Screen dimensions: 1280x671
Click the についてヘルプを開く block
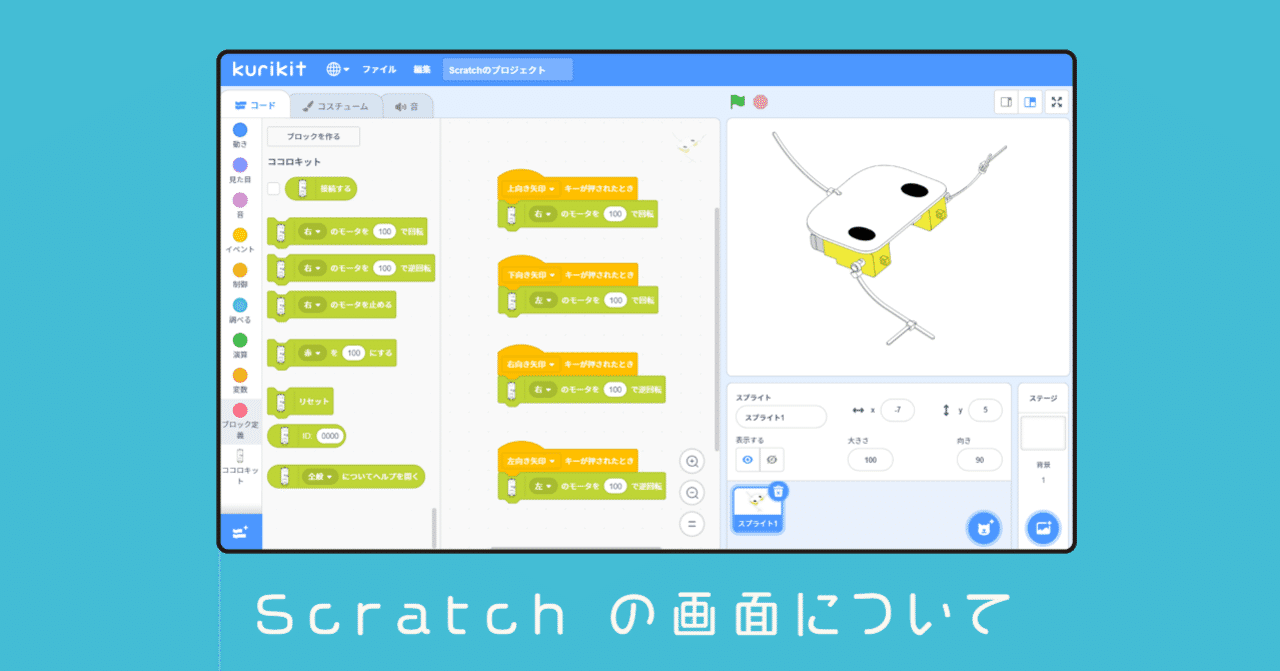coord(346,476)
